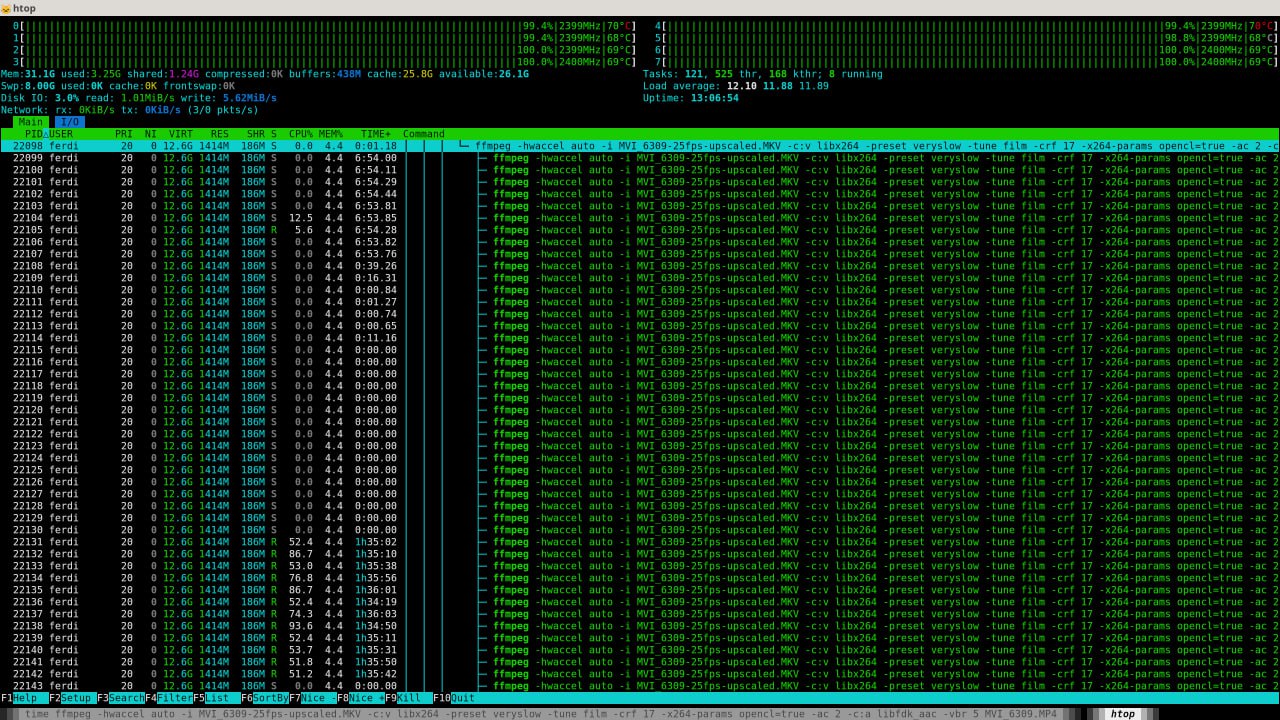1280x720 pixels.
Task: Select process row with PID 22104
Action: [640, 218]
